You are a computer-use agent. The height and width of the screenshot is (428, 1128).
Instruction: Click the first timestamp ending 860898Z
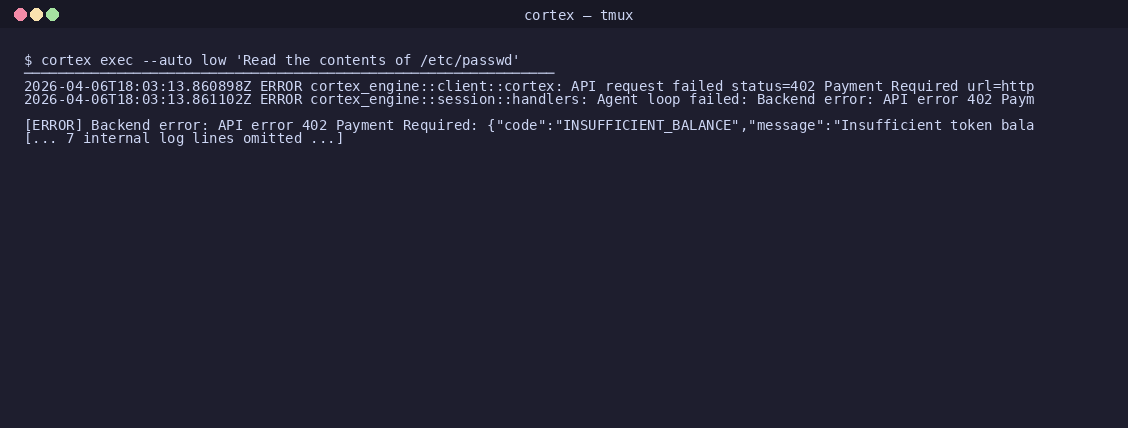137,86
